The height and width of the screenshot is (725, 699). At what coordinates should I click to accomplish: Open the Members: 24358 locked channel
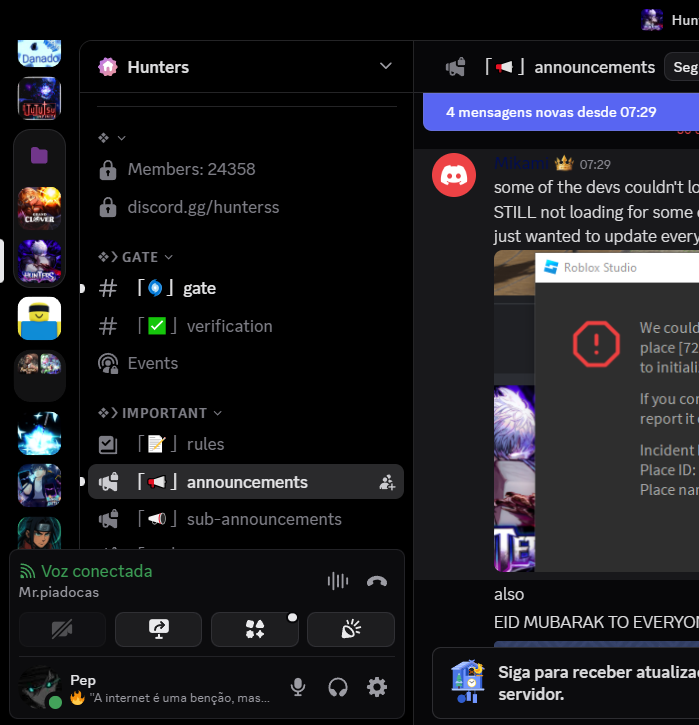point(246,169)
